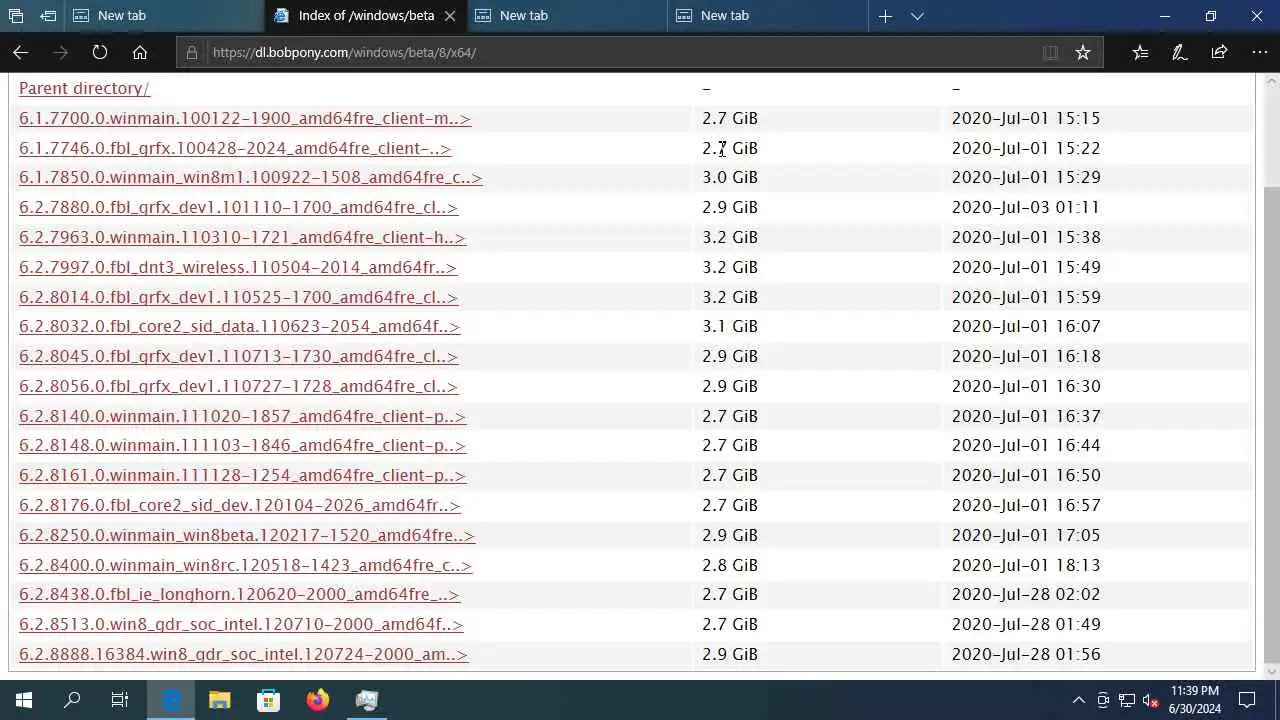
Task: Close the Index of /windows/beta tab
Action: tap(450, 16)
